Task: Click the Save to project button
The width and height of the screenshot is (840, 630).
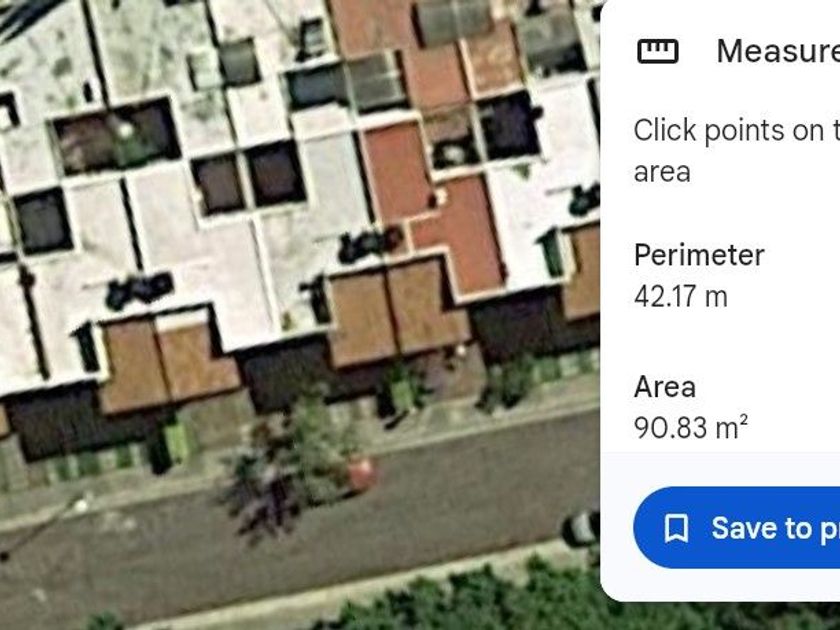Action: pos(737,528)
